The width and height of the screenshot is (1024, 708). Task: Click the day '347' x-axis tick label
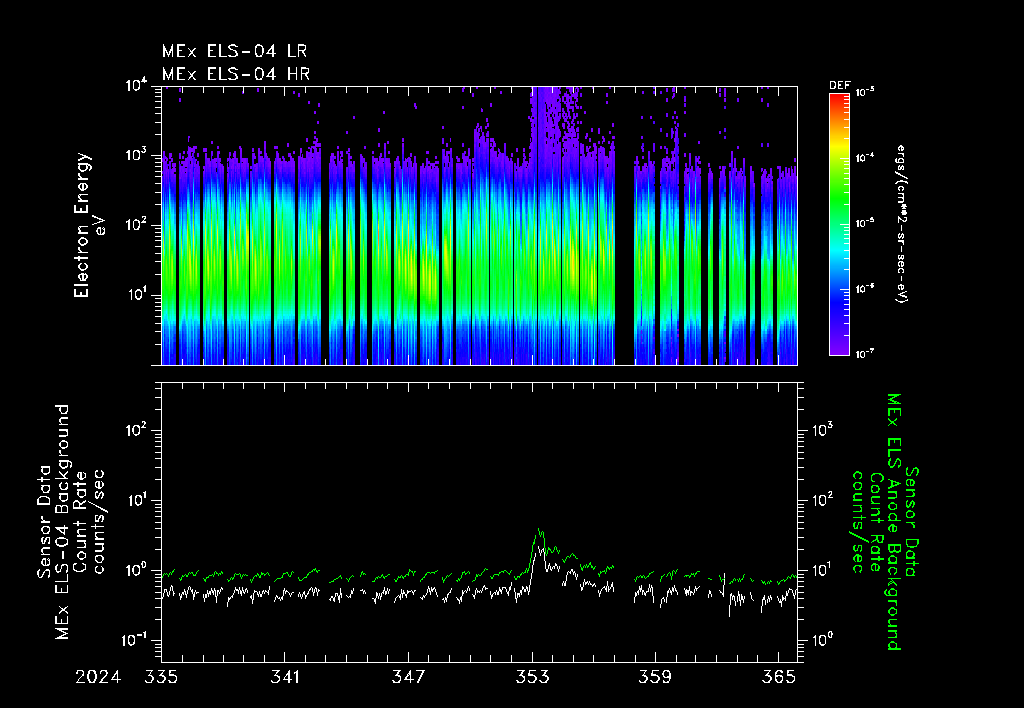(408, 677)
